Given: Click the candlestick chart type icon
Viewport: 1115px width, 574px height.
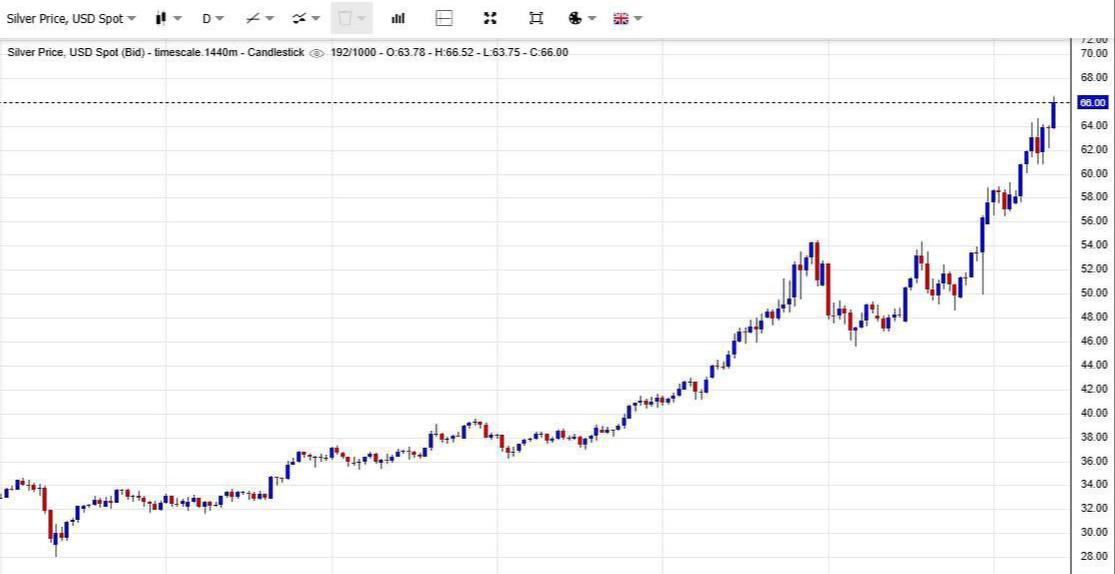Looking at the screenshot, I should (161, 18).
